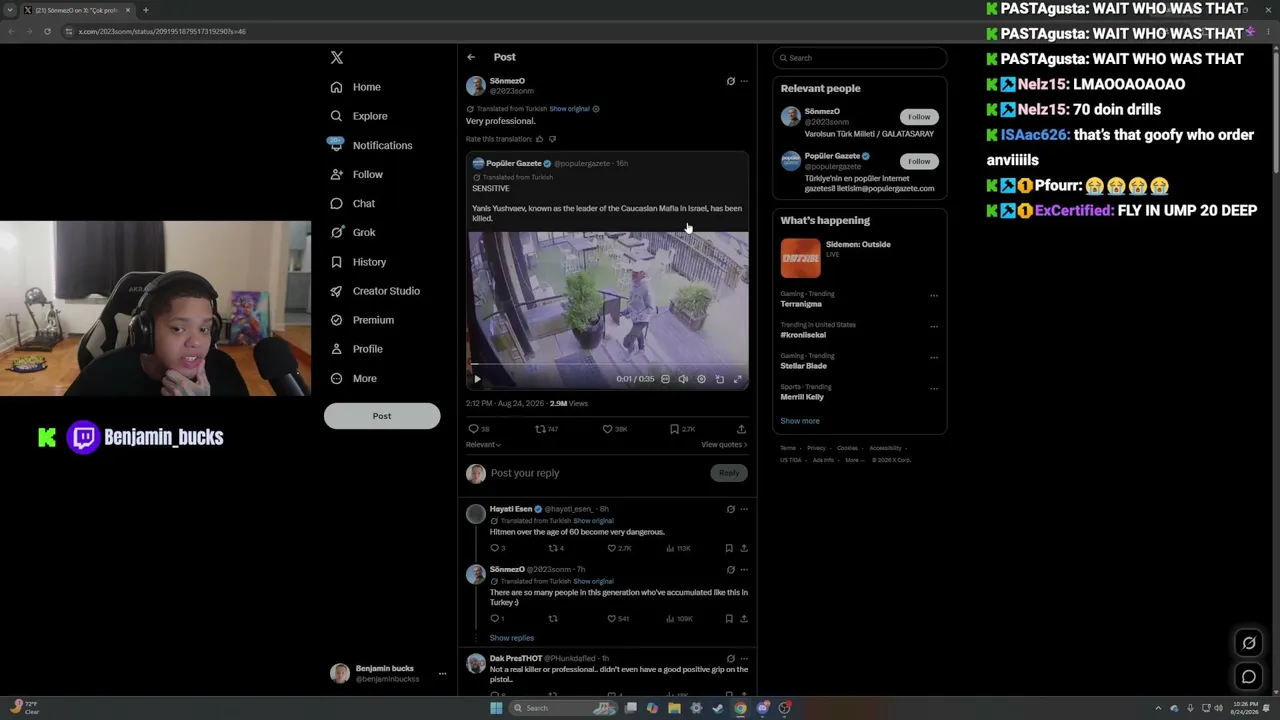Toggle picture-in-picture on the video

[720, 379]
